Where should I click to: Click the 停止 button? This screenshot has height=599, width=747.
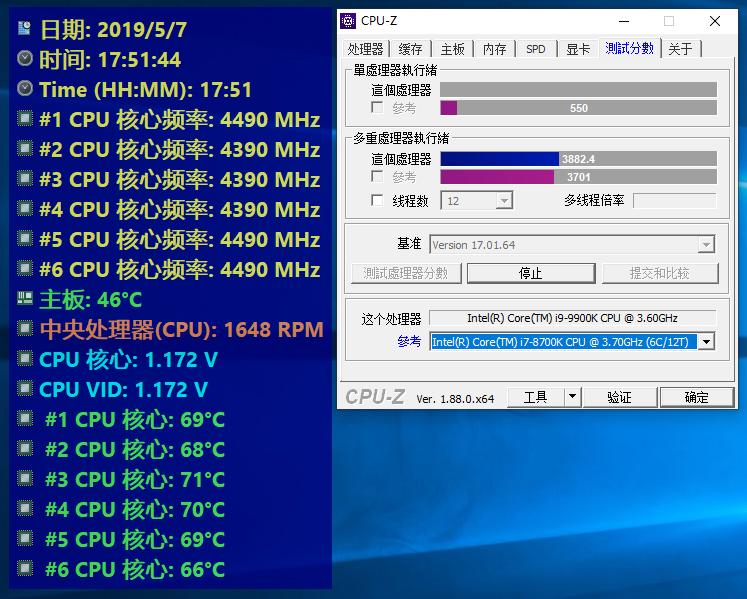531,273
